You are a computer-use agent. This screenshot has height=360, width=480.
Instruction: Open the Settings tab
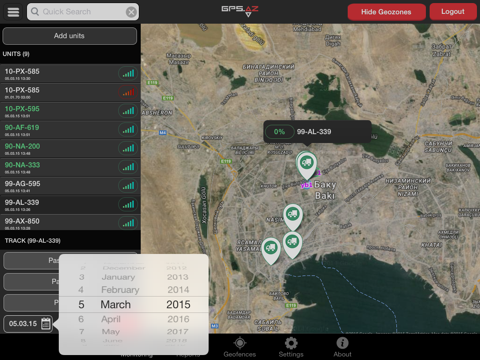click(x=291, y=347)
